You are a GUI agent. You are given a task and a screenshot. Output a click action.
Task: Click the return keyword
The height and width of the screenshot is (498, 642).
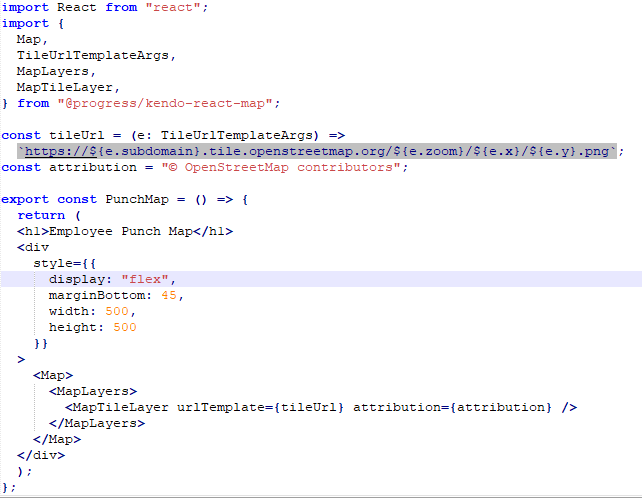tap(41, 215)
